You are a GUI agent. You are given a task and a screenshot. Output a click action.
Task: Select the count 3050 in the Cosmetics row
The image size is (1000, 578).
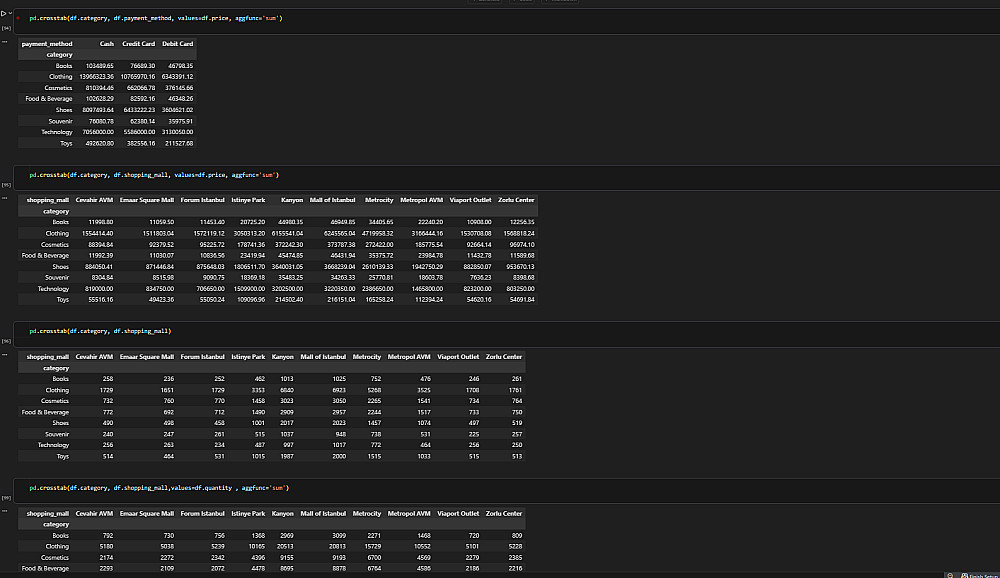point(339,401)
